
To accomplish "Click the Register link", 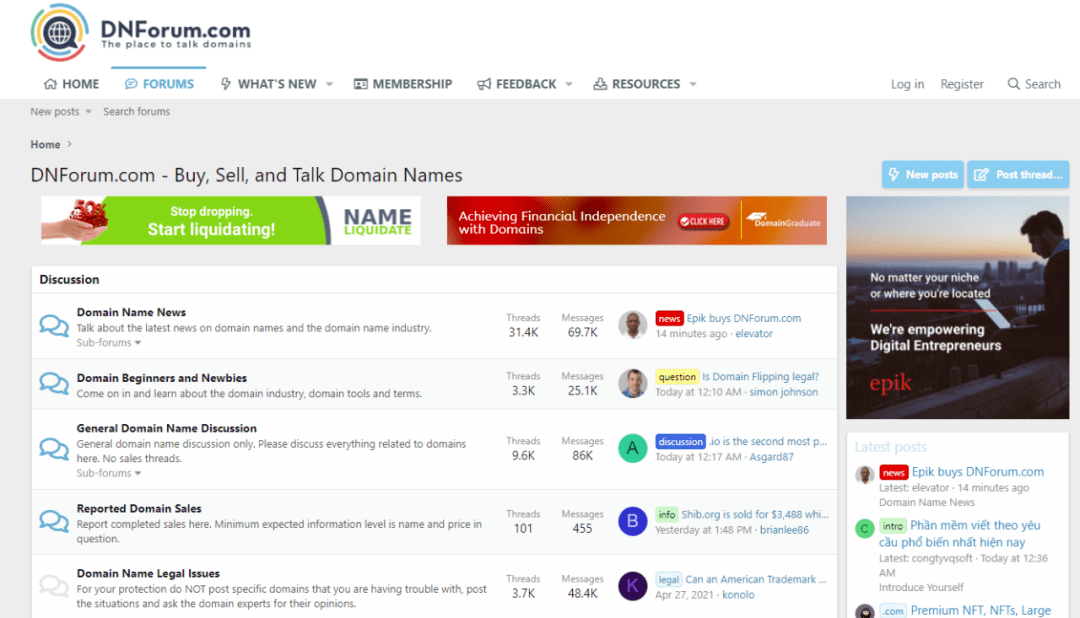I will coord(962,84).
